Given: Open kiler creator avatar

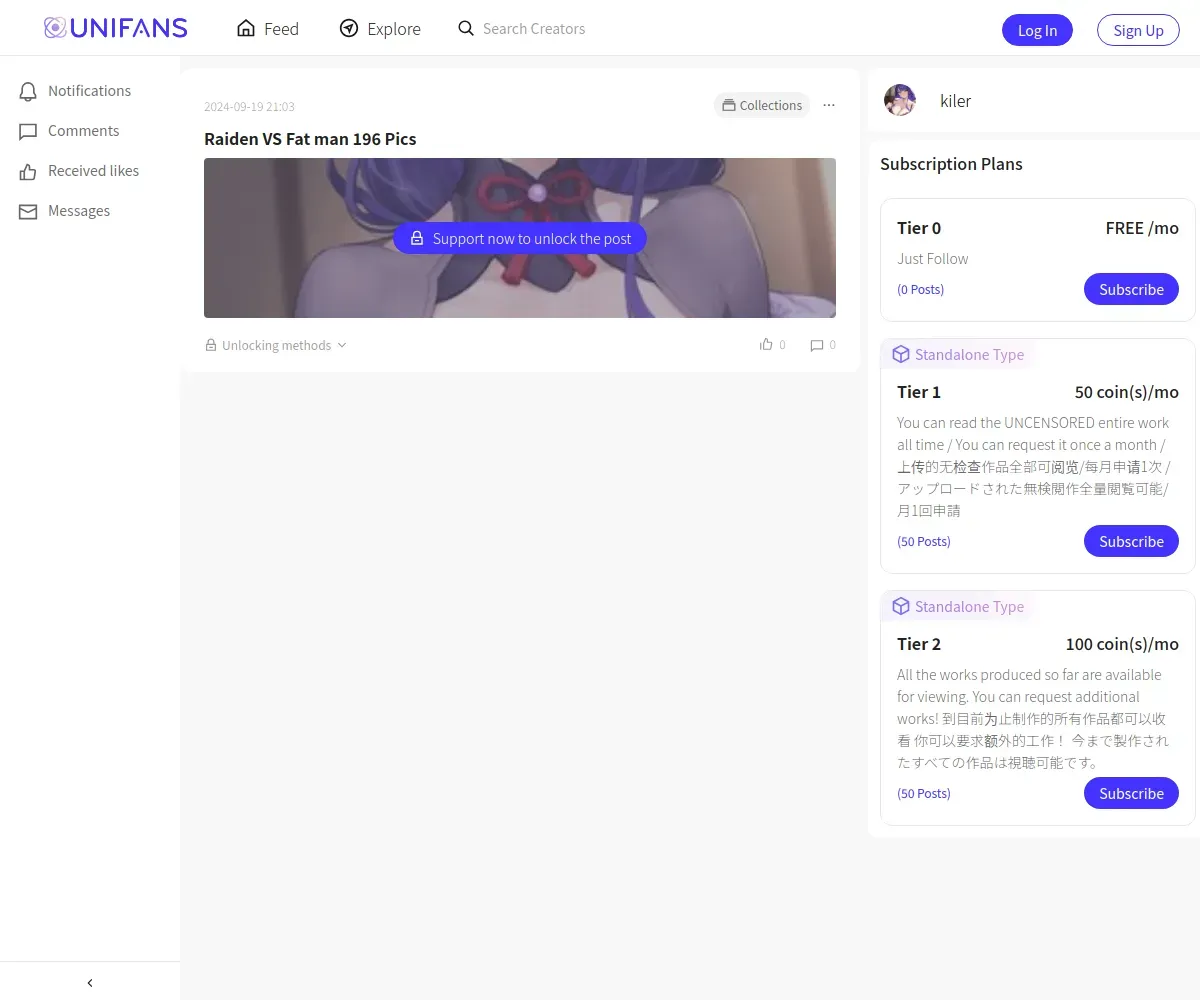Looking at the screenshot, I should coord(900,100).
